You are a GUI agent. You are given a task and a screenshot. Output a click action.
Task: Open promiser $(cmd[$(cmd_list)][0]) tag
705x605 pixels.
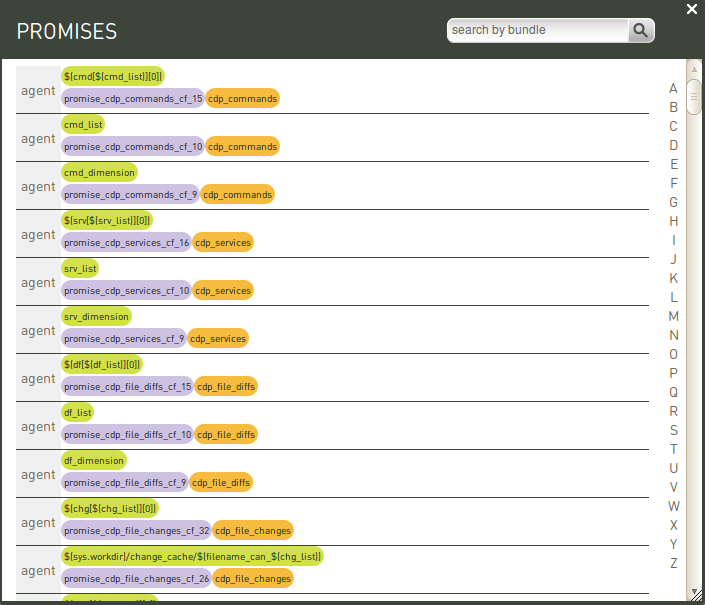(113, 76)
